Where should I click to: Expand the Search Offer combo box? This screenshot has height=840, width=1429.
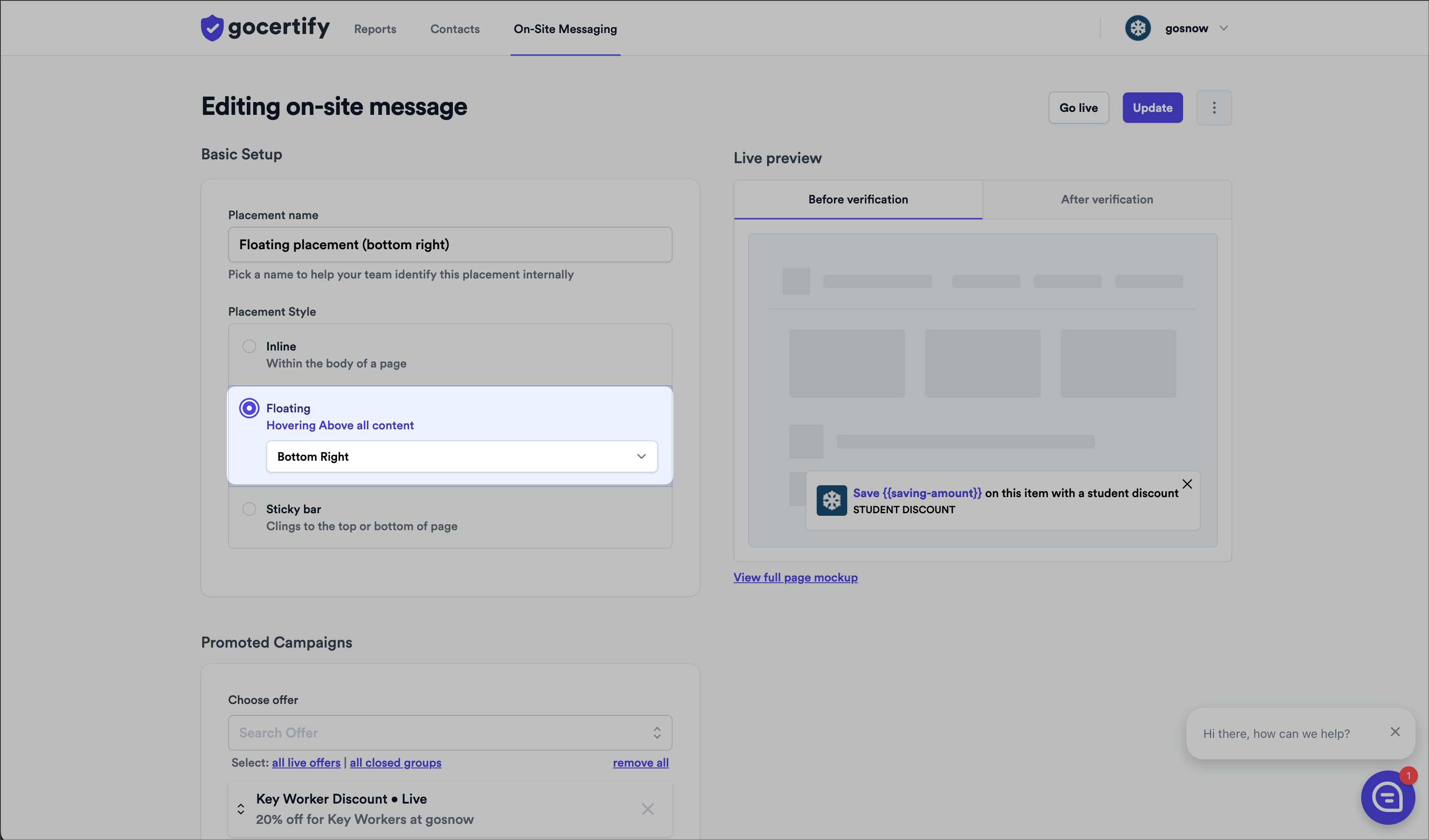tap(657, 732)
